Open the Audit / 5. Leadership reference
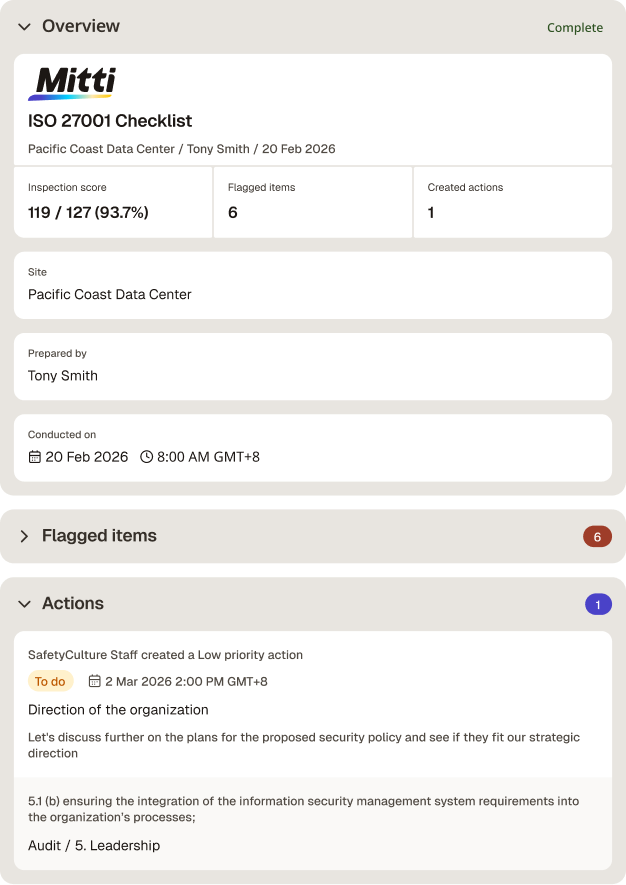 (x=94, y=845)
